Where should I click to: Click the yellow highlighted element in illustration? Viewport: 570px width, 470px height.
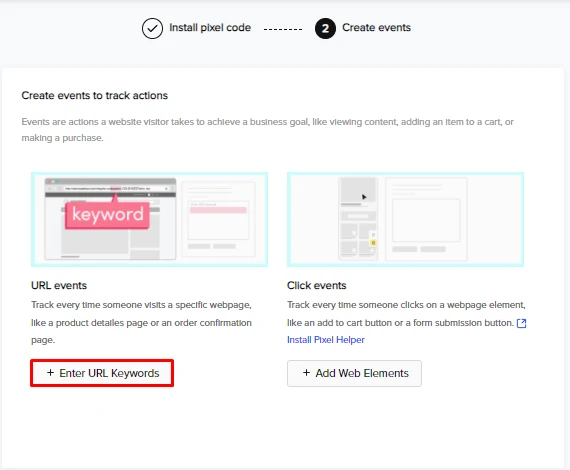pyautogui.click(x=373, y=242)
